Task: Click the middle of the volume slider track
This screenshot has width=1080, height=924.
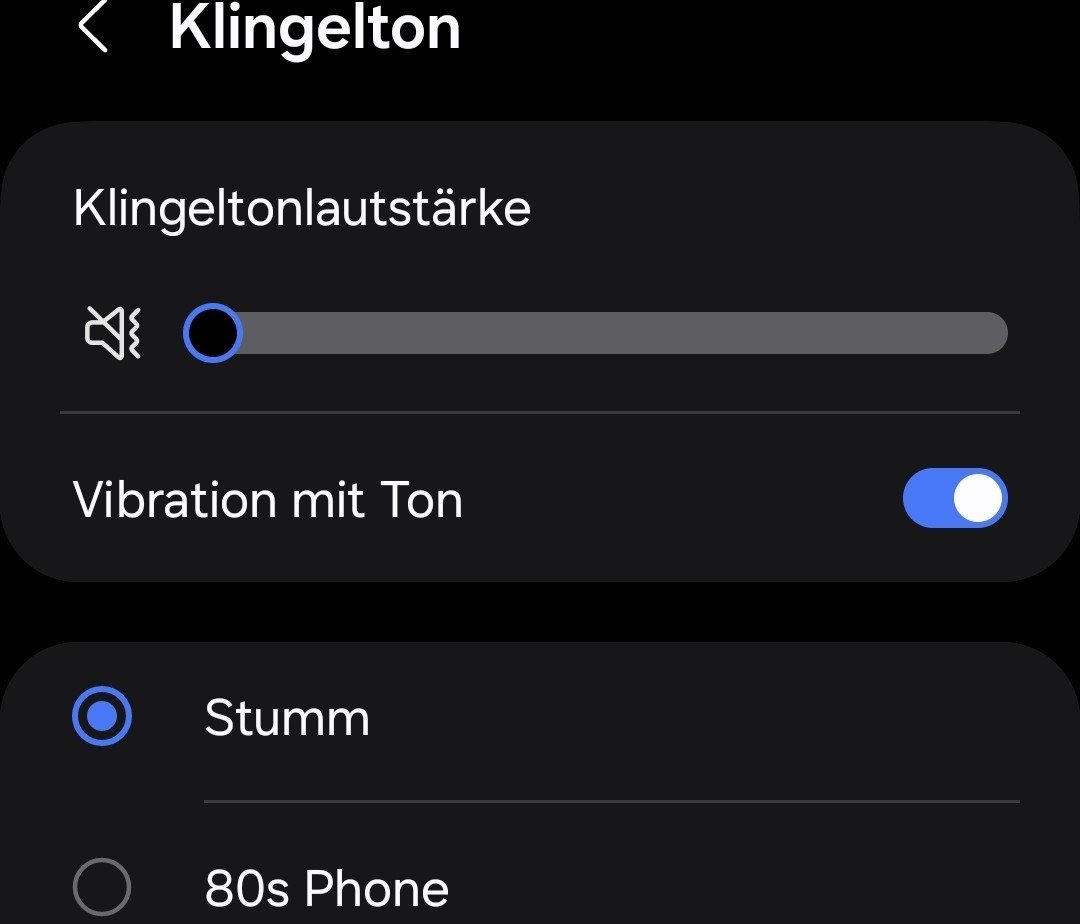Action: point(596,333)
